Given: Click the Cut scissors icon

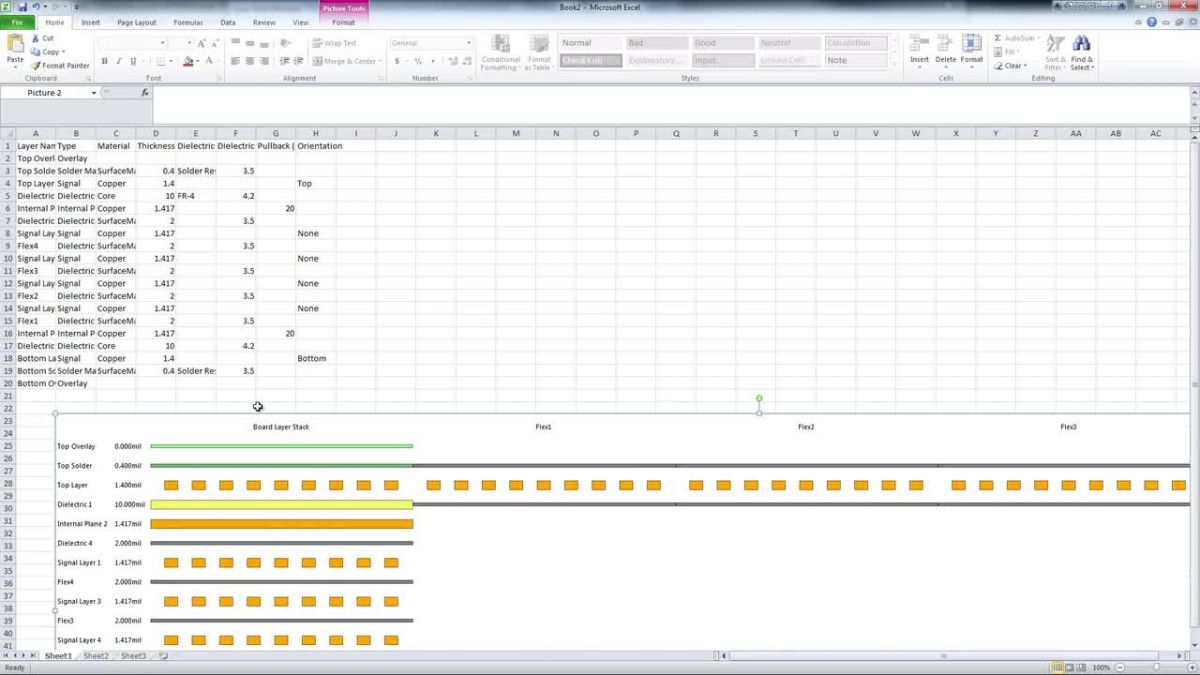Looking at the screenshot, I should (x=36, y=39).
